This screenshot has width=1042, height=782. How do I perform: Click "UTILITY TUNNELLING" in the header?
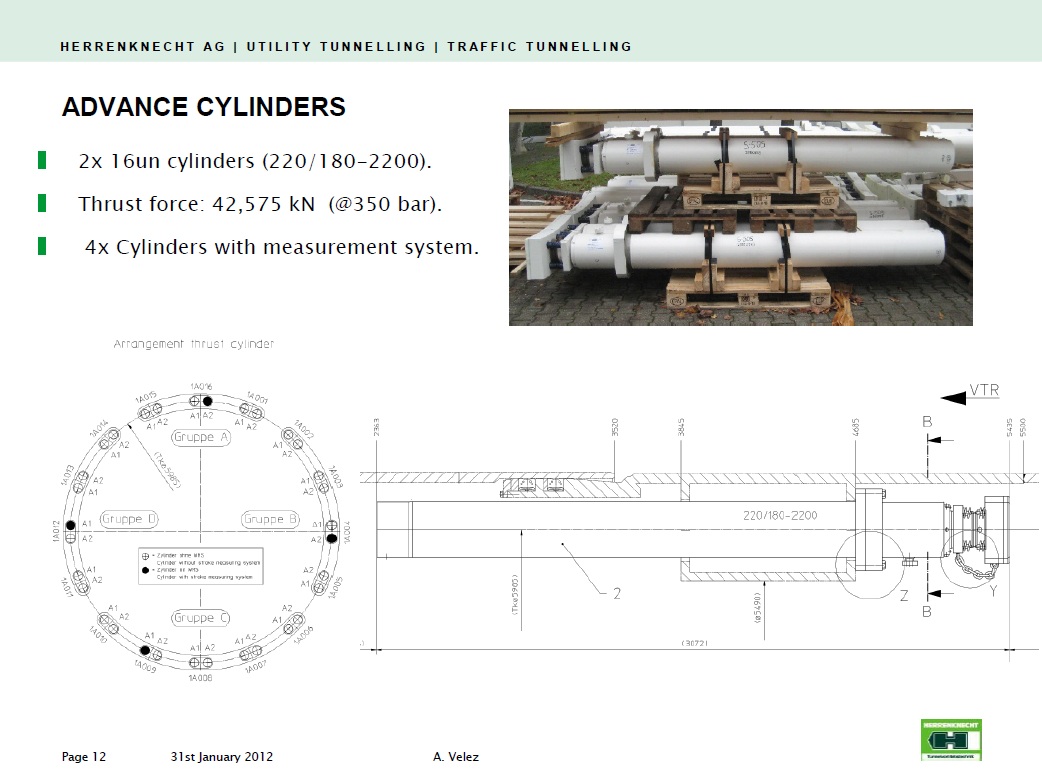[336, 47]
